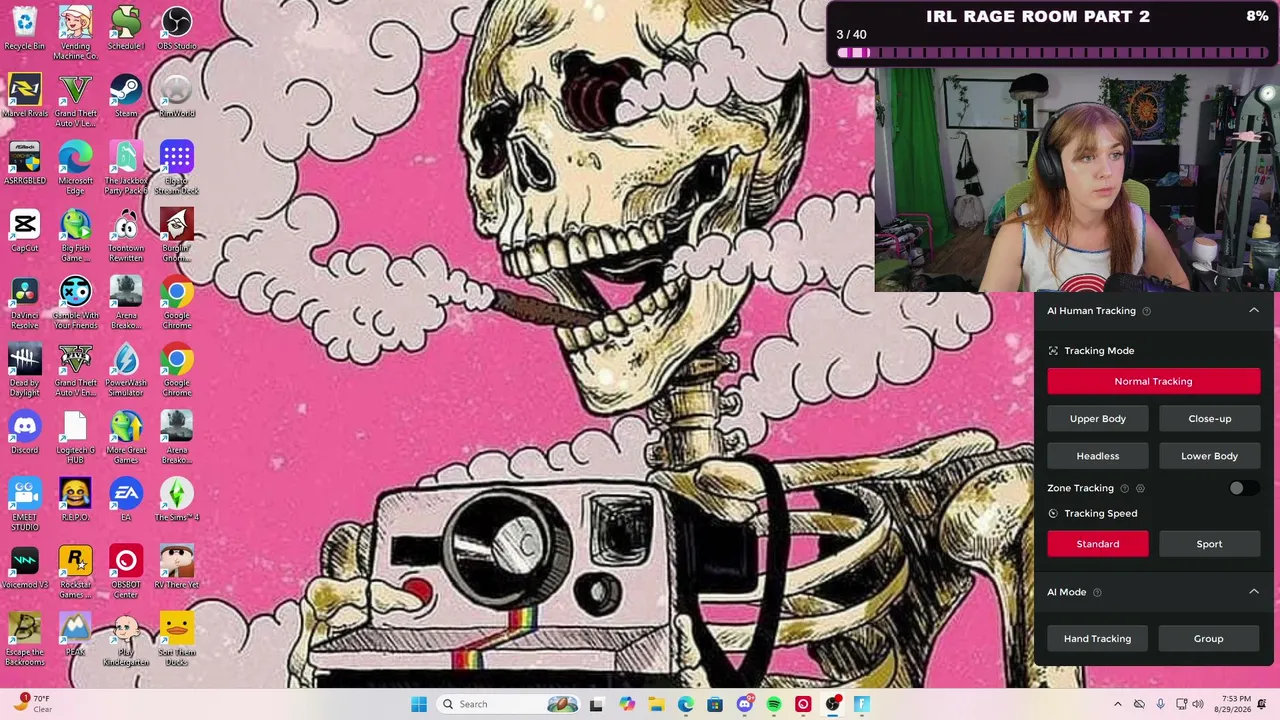Open the Windows Start menu

[x=419, y=704]
